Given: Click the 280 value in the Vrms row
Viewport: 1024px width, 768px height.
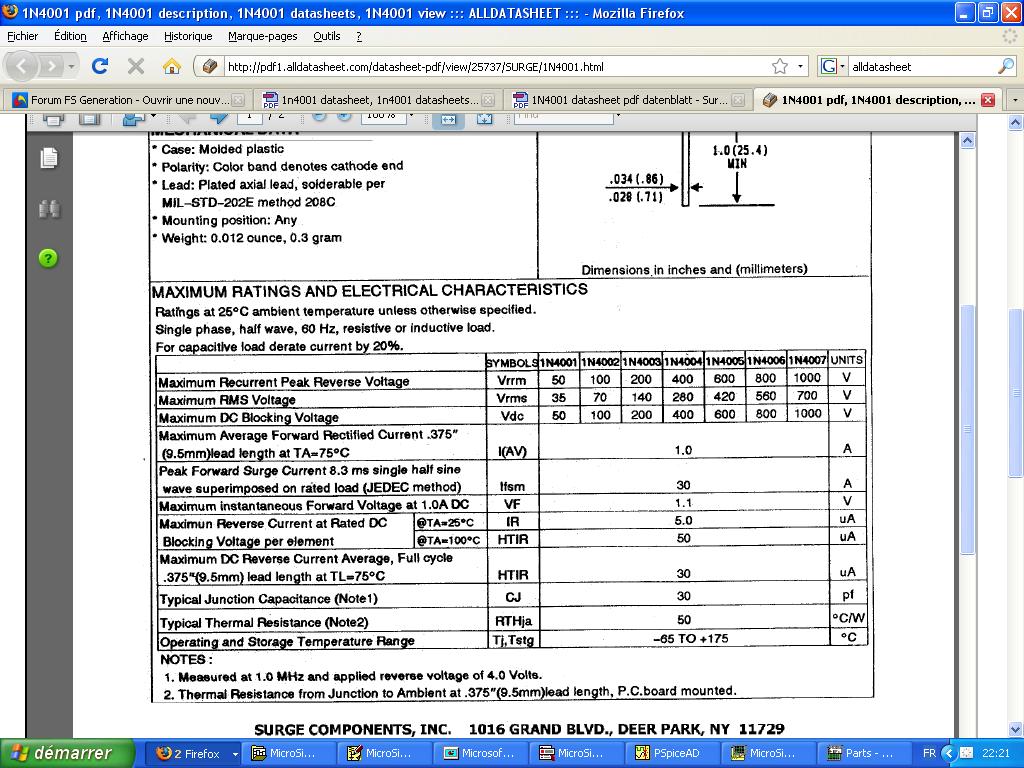Looking at the screenshot, I should [x=682, y=396].
